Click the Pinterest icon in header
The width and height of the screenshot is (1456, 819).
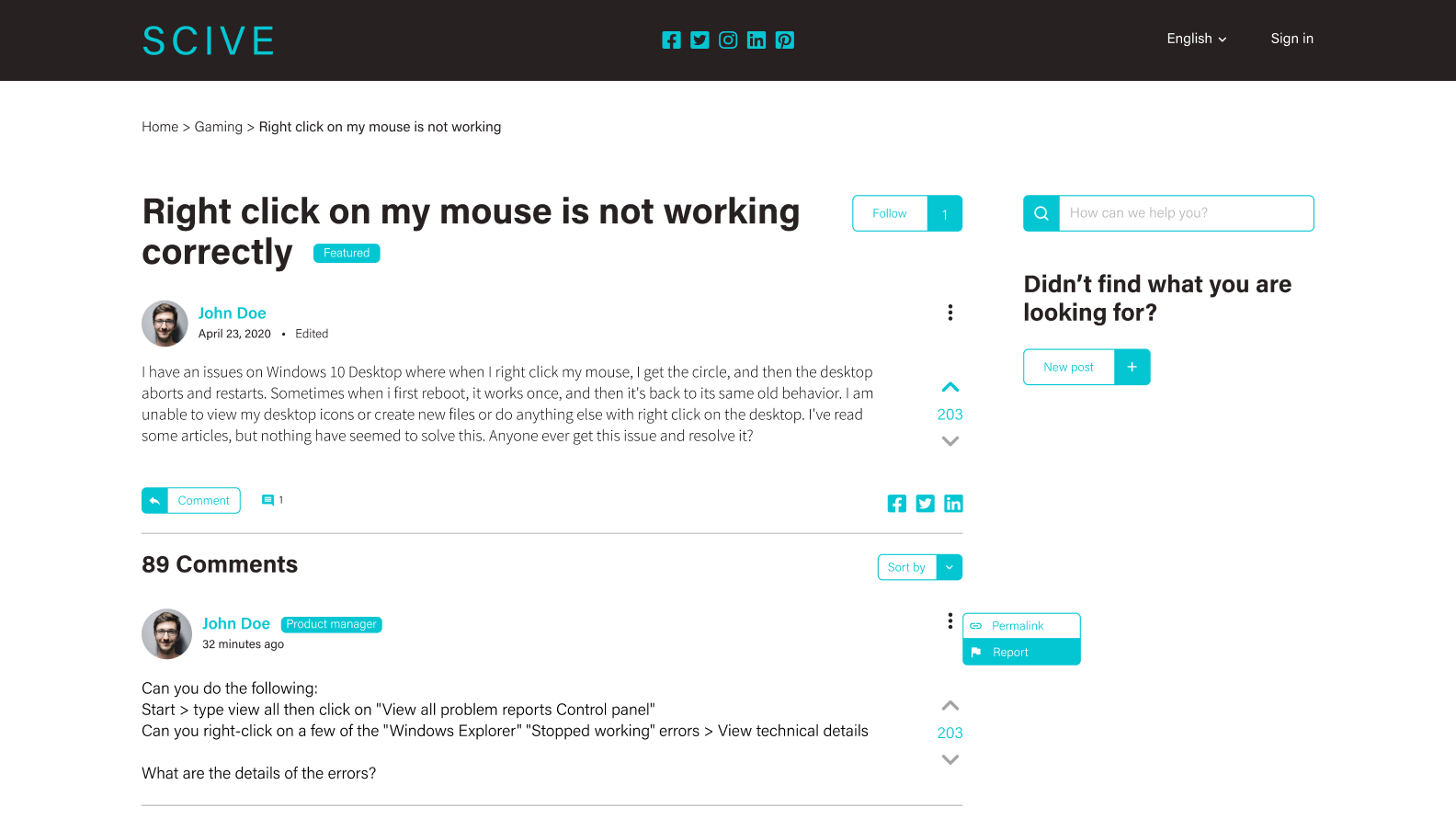(x=785, y=40)
